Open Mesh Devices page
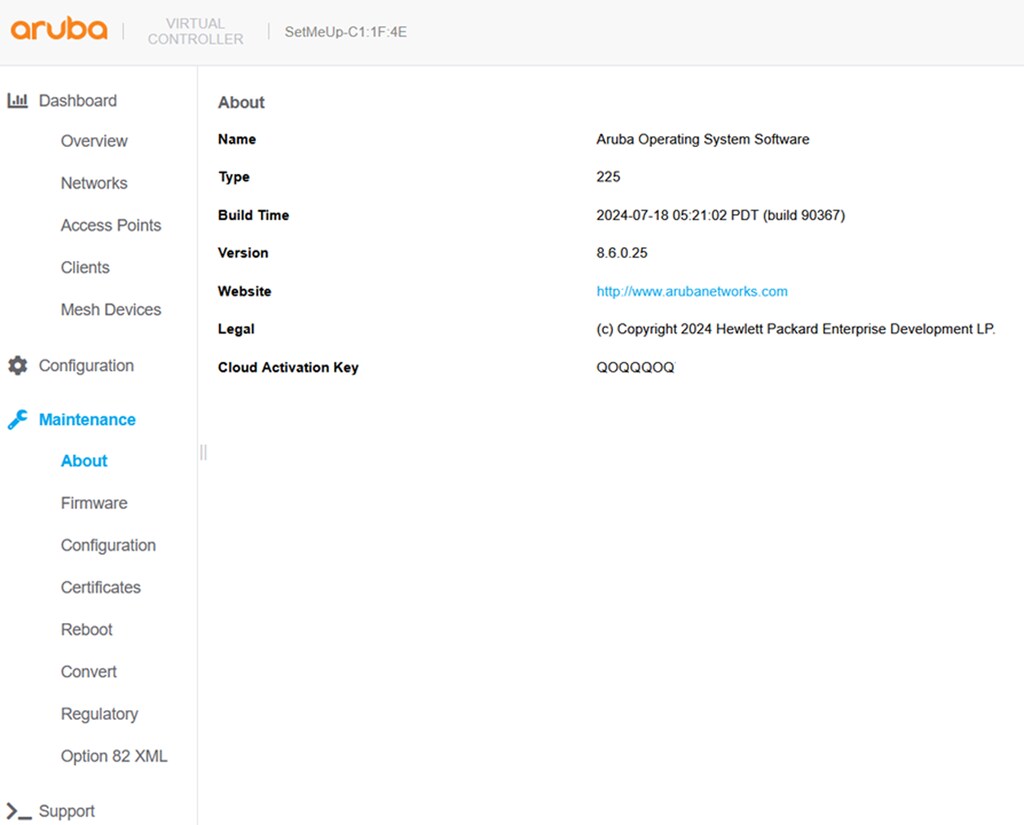1024x825 pixels. click(111, 310)
